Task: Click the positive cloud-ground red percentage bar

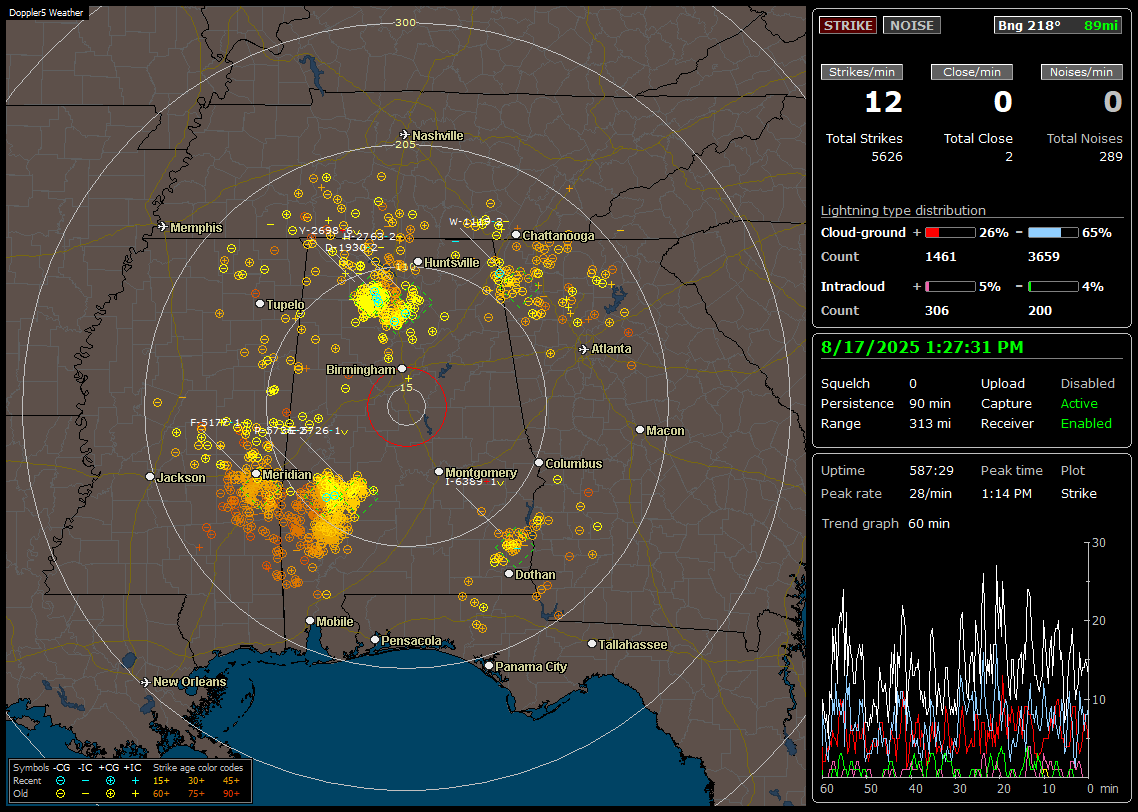Action: tap(950, 233)
